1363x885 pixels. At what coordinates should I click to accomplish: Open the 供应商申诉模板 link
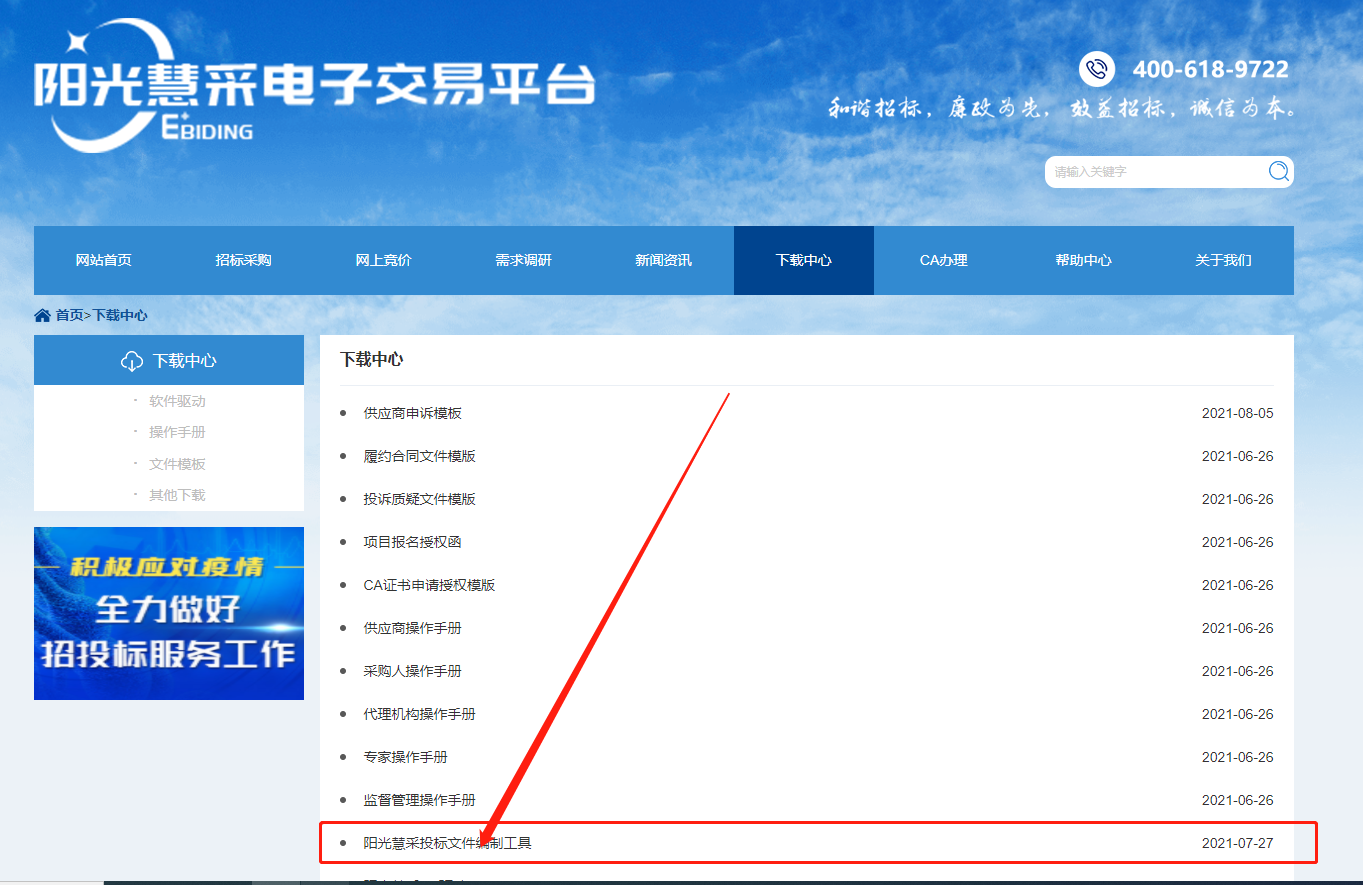coord(412,413)
